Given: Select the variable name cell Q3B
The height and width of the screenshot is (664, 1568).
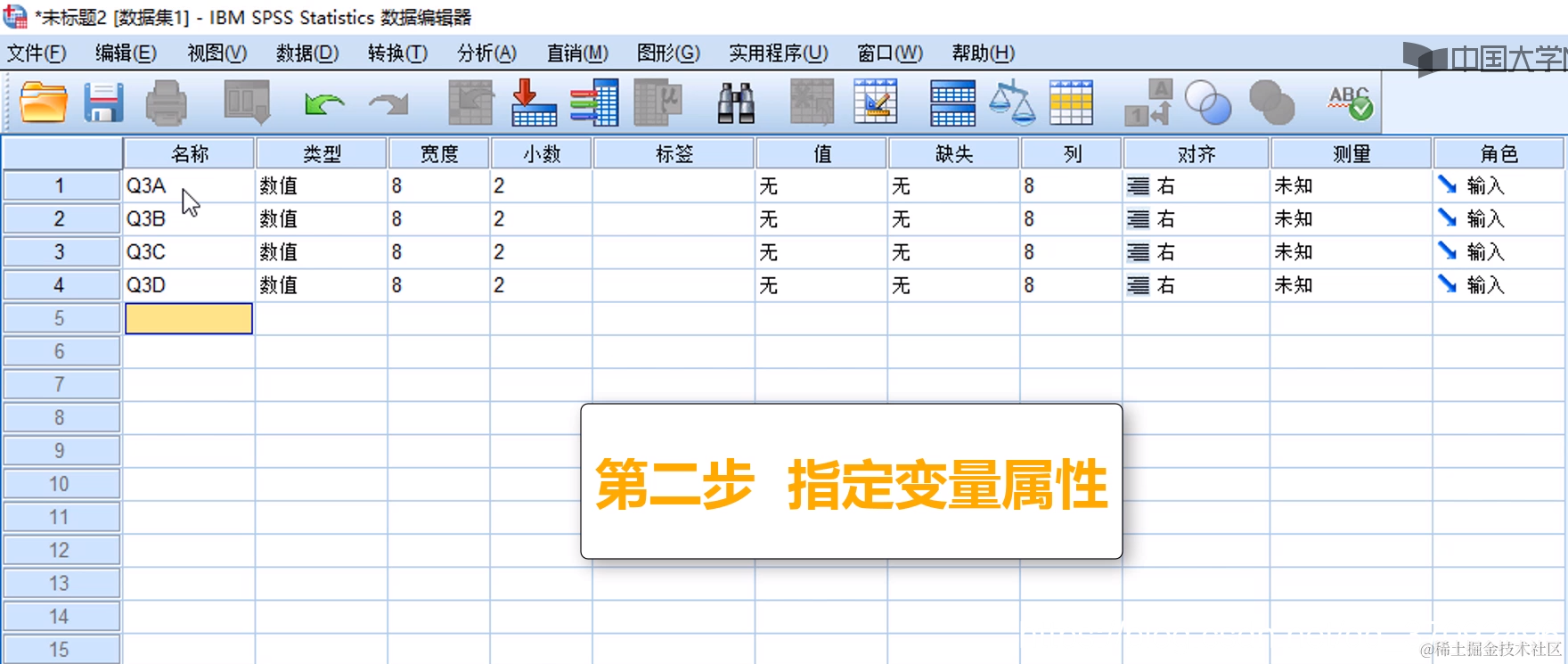Looking at the screenshot, I should point(189,219).
